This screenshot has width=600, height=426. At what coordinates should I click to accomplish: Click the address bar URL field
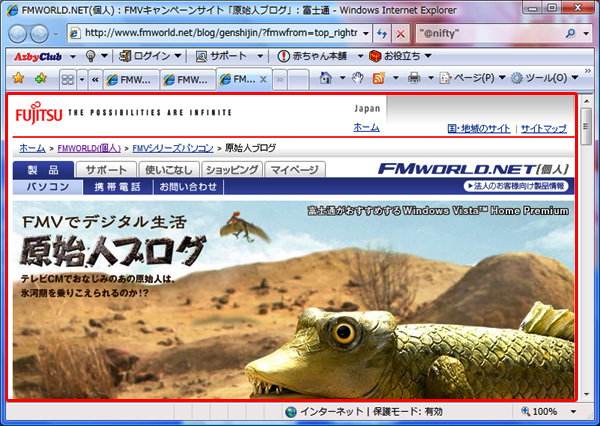[x=221, y=34]
